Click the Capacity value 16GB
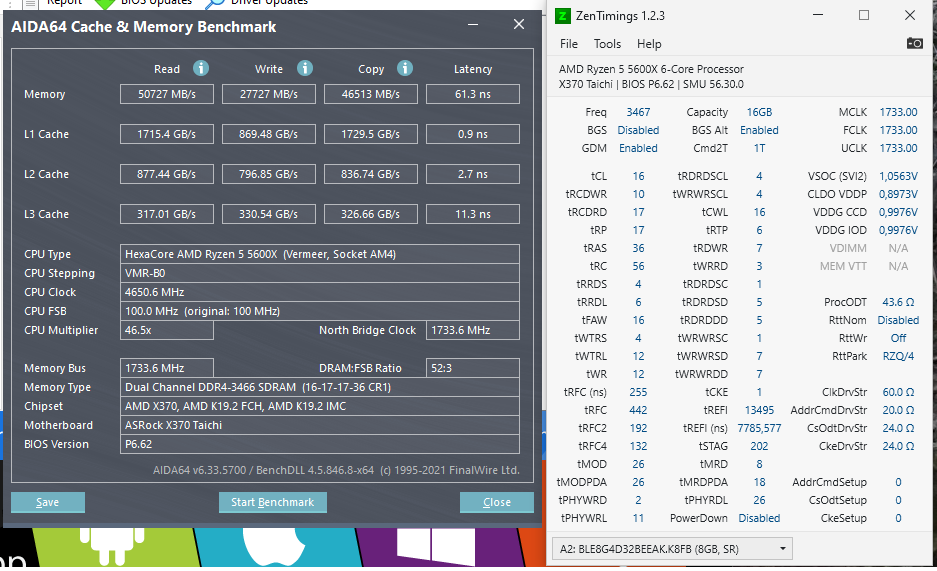This screenshot has width=937, height=571. pyautogui.click(x=759, y=112)
